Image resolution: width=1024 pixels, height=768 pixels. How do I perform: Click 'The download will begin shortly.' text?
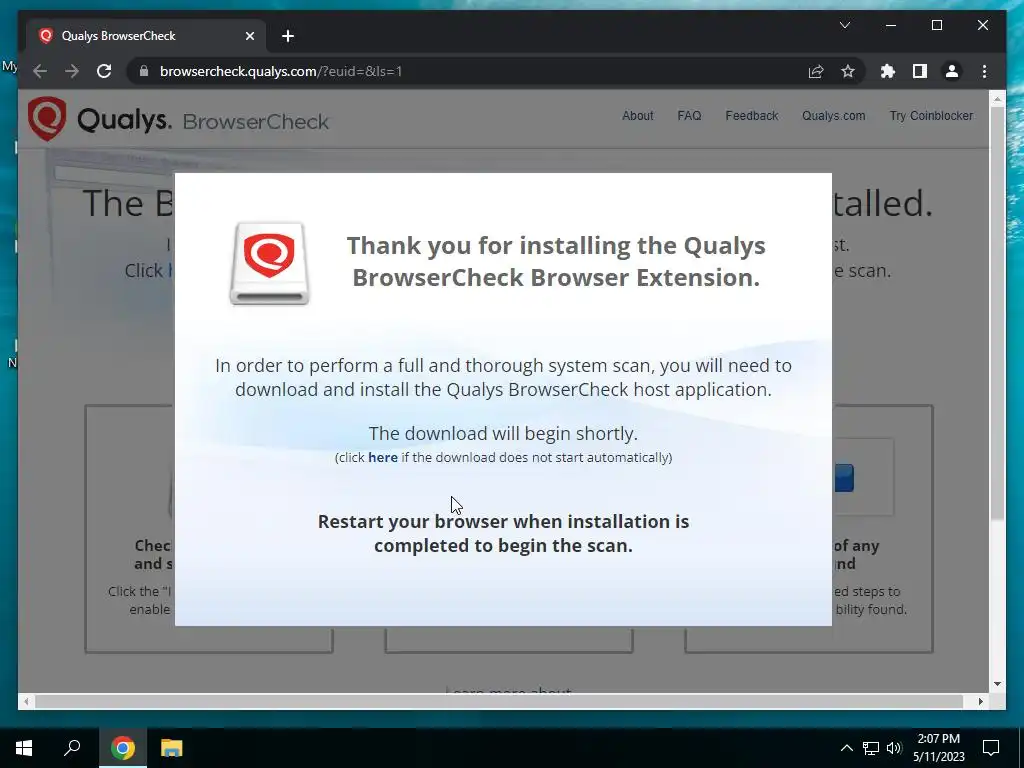pyautogui.click(x=503, y=434)
